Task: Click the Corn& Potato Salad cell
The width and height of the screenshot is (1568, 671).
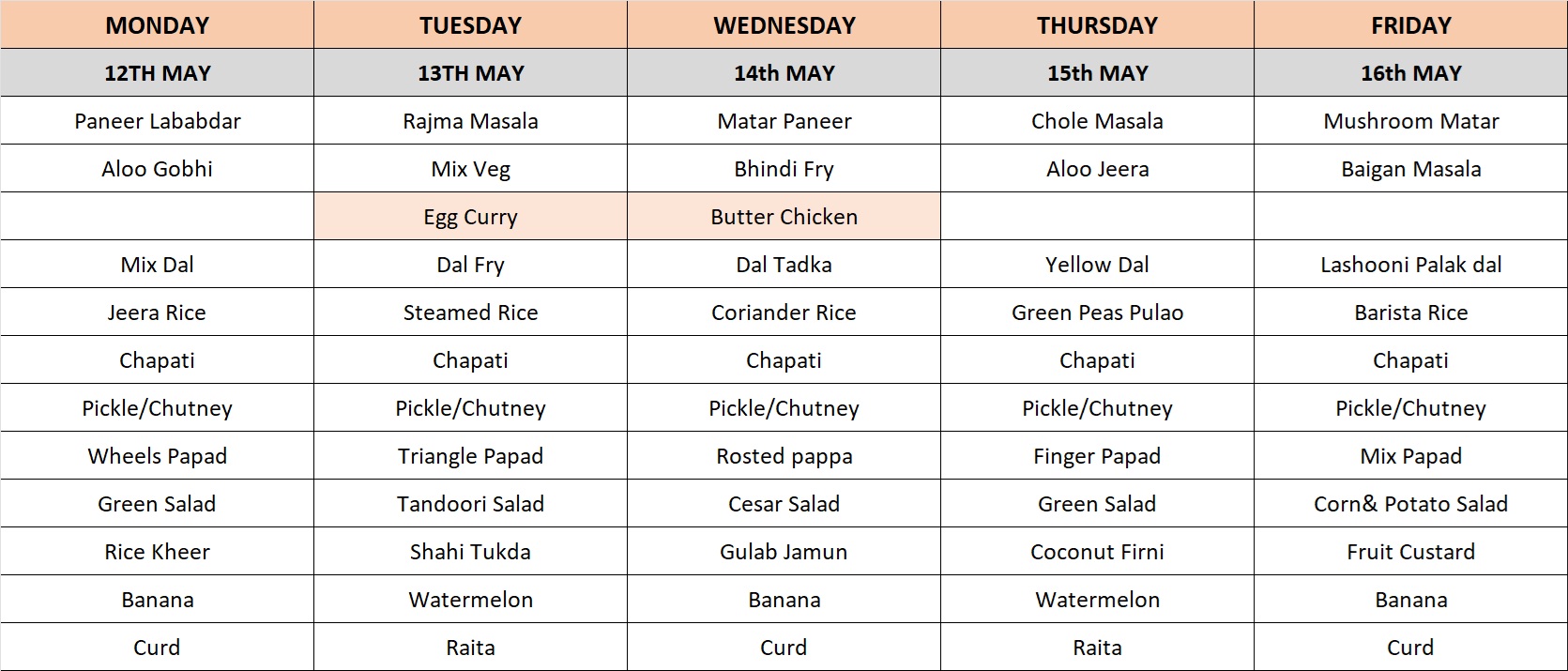Action: click(x=1410, y=503)
